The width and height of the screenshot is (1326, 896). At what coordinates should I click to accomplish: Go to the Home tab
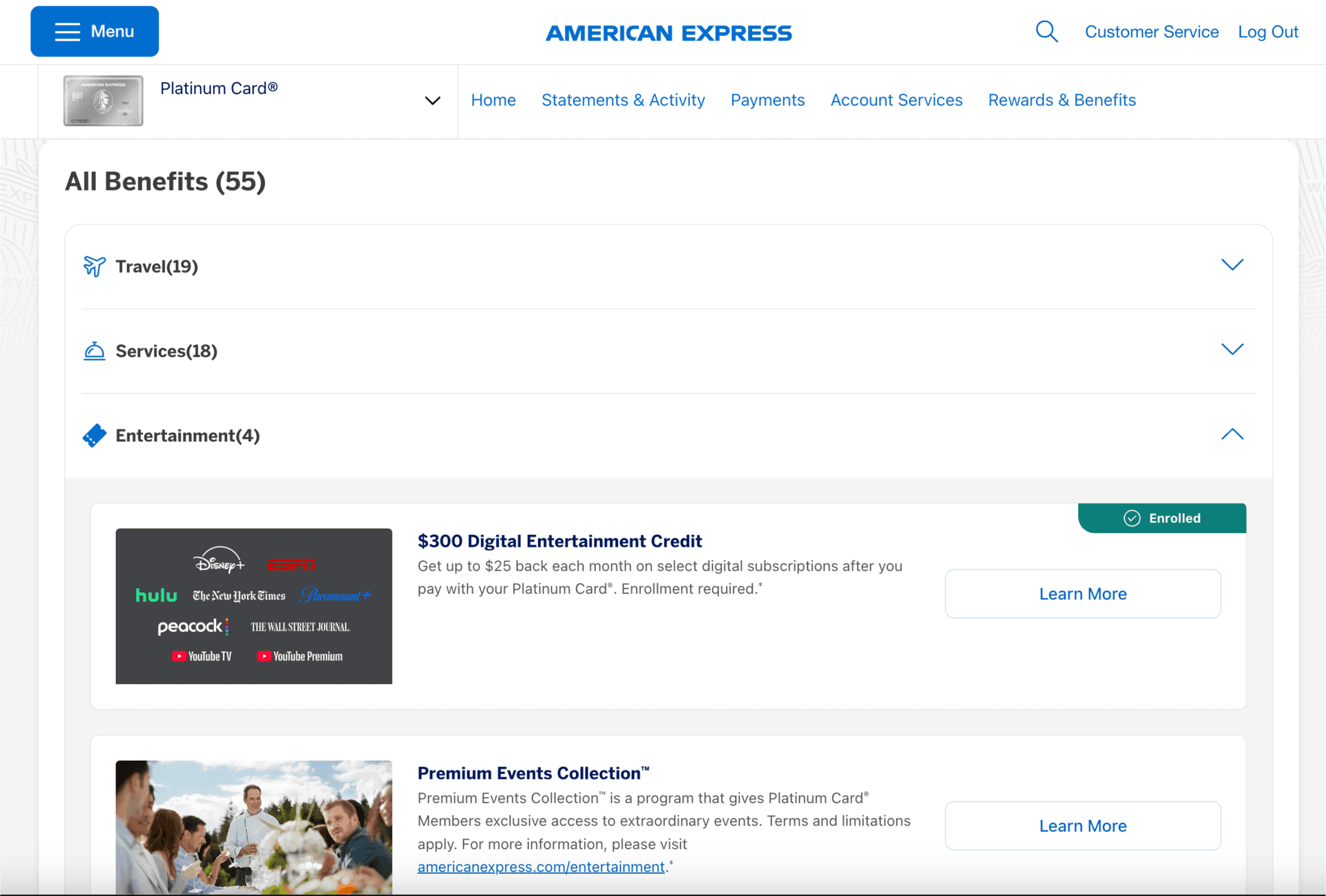pos(493,100)
